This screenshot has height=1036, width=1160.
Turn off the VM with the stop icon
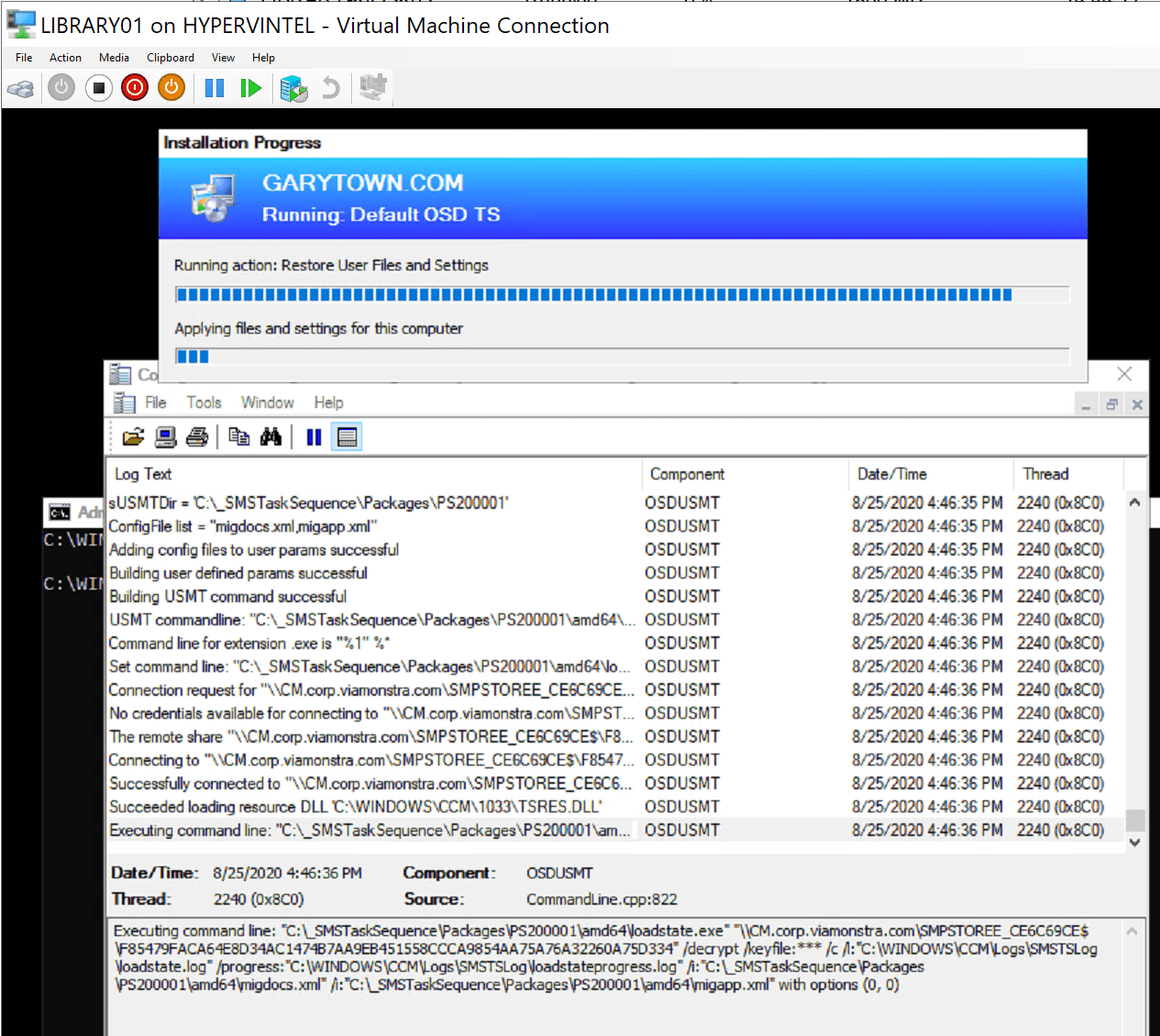[99, 88]
